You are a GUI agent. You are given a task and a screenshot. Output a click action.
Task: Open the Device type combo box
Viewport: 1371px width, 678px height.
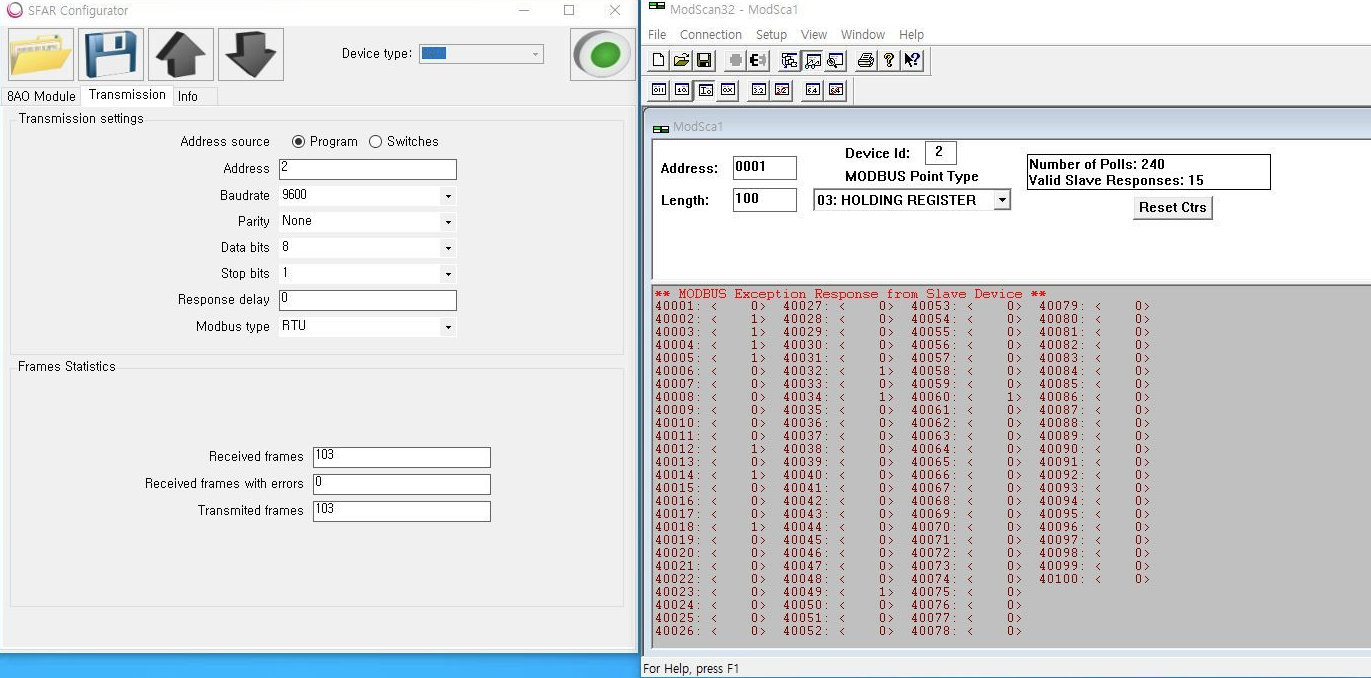click(x=481, y=54)
